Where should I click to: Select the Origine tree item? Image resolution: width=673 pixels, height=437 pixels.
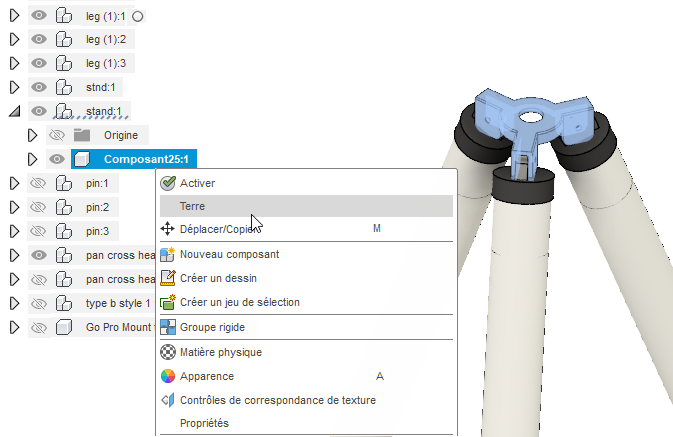click(121, 136)
